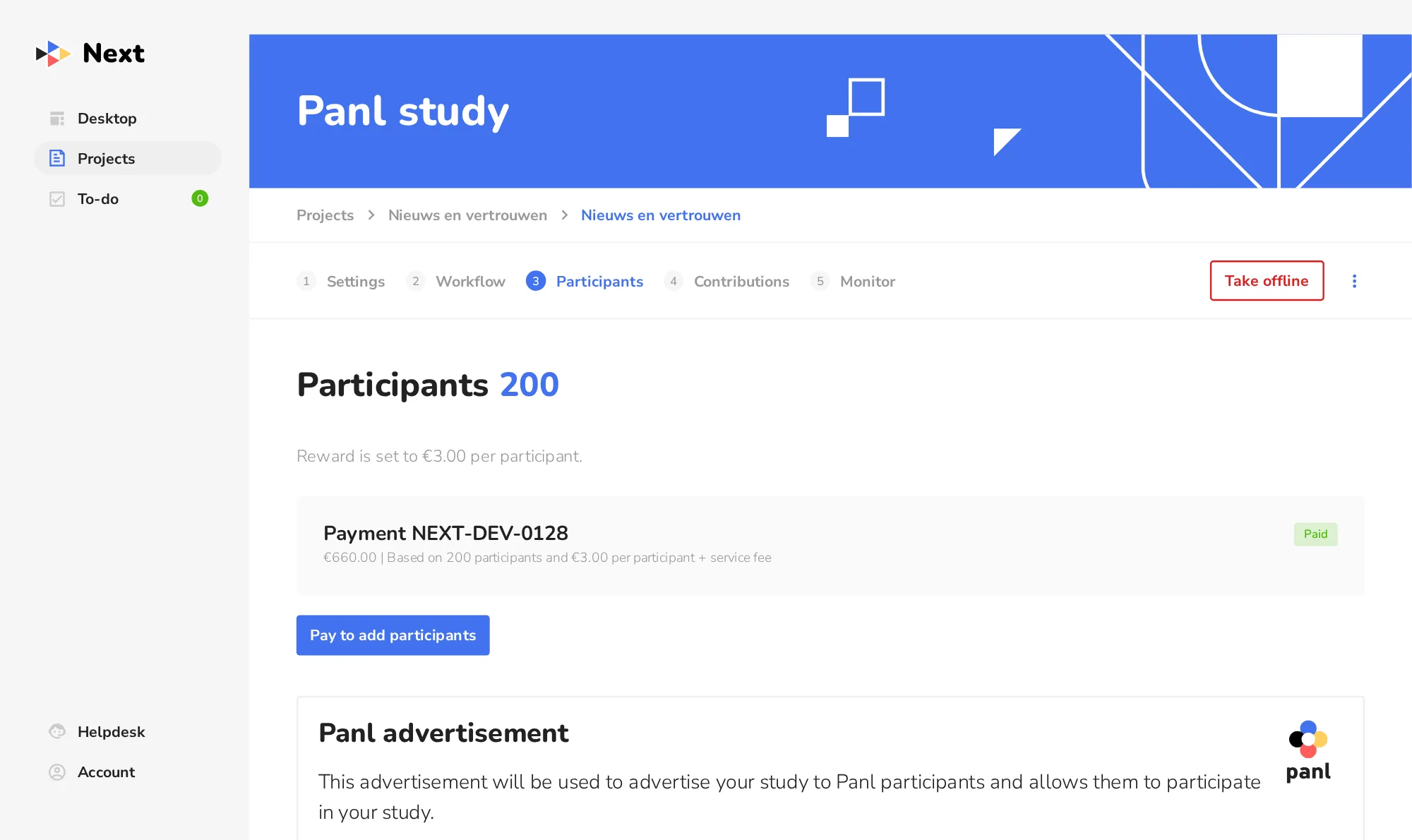The image size is (1412, 840).
Task: Open the Monitor tab
Action: [868, 282]
